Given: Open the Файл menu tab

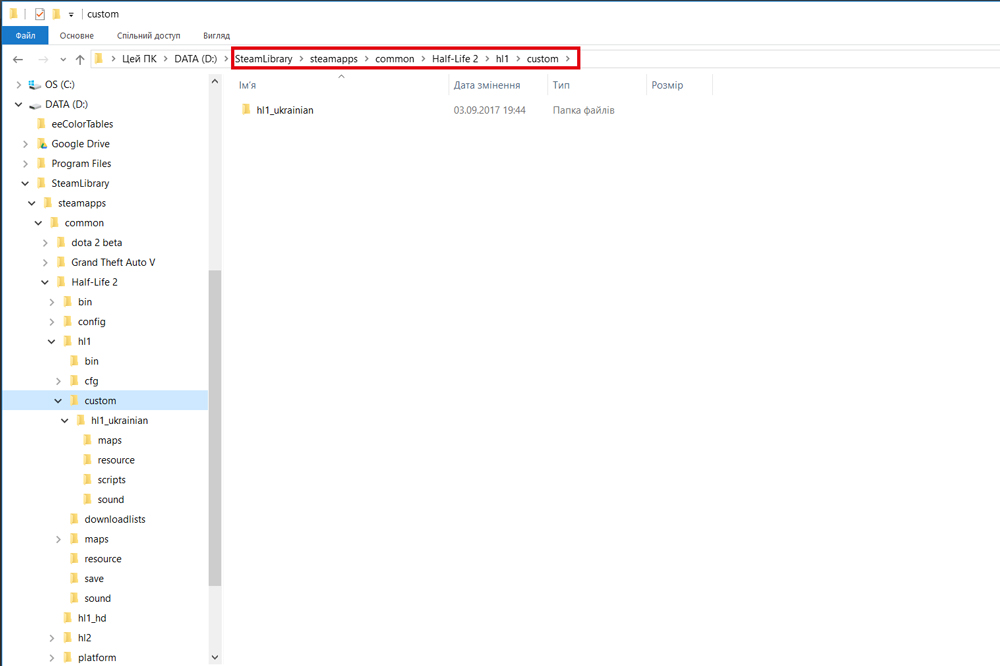Looking at the screenshot, I should [25, 36].
